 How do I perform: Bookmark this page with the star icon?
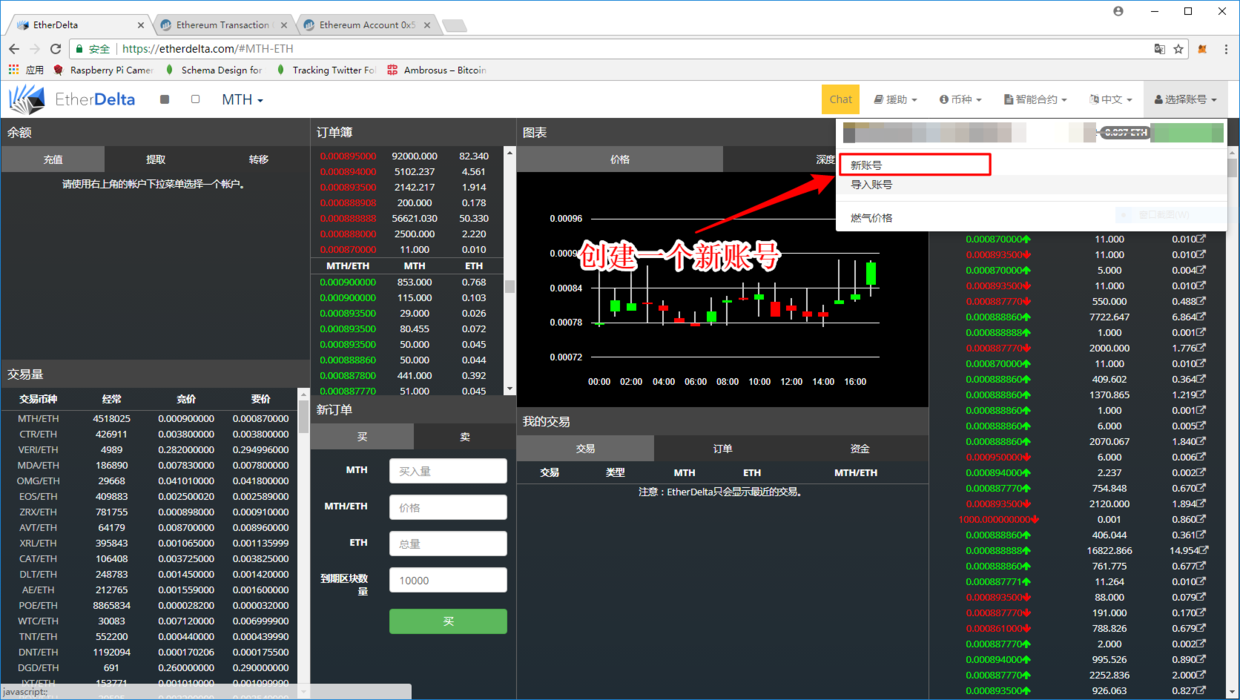click(x=1179, y=48)
